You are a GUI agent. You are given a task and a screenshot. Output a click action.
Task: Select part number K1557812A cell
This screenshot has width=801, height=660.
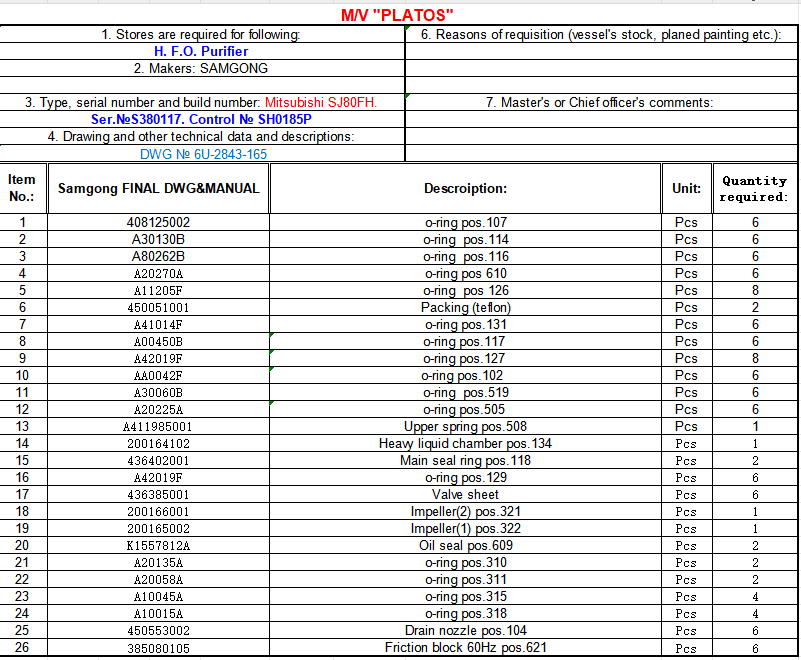click(158, 545)
